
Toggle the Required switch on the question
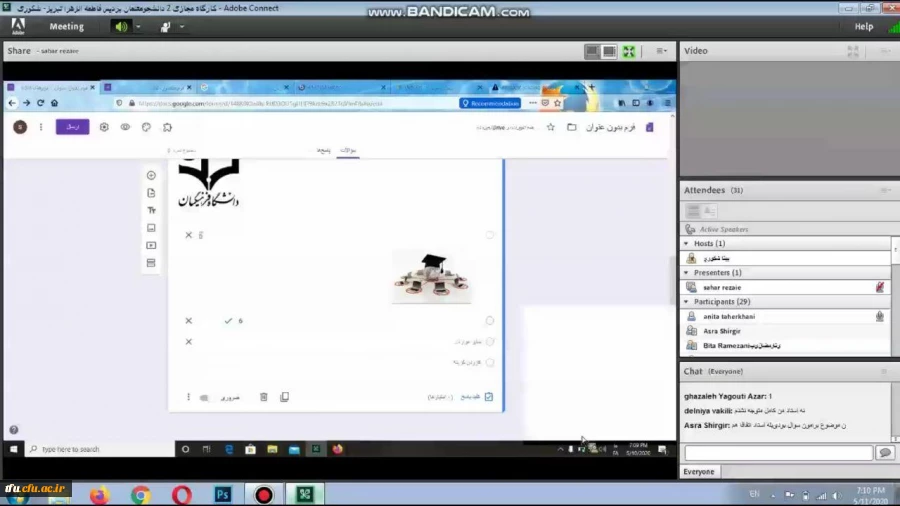click(x=204, y=397)
